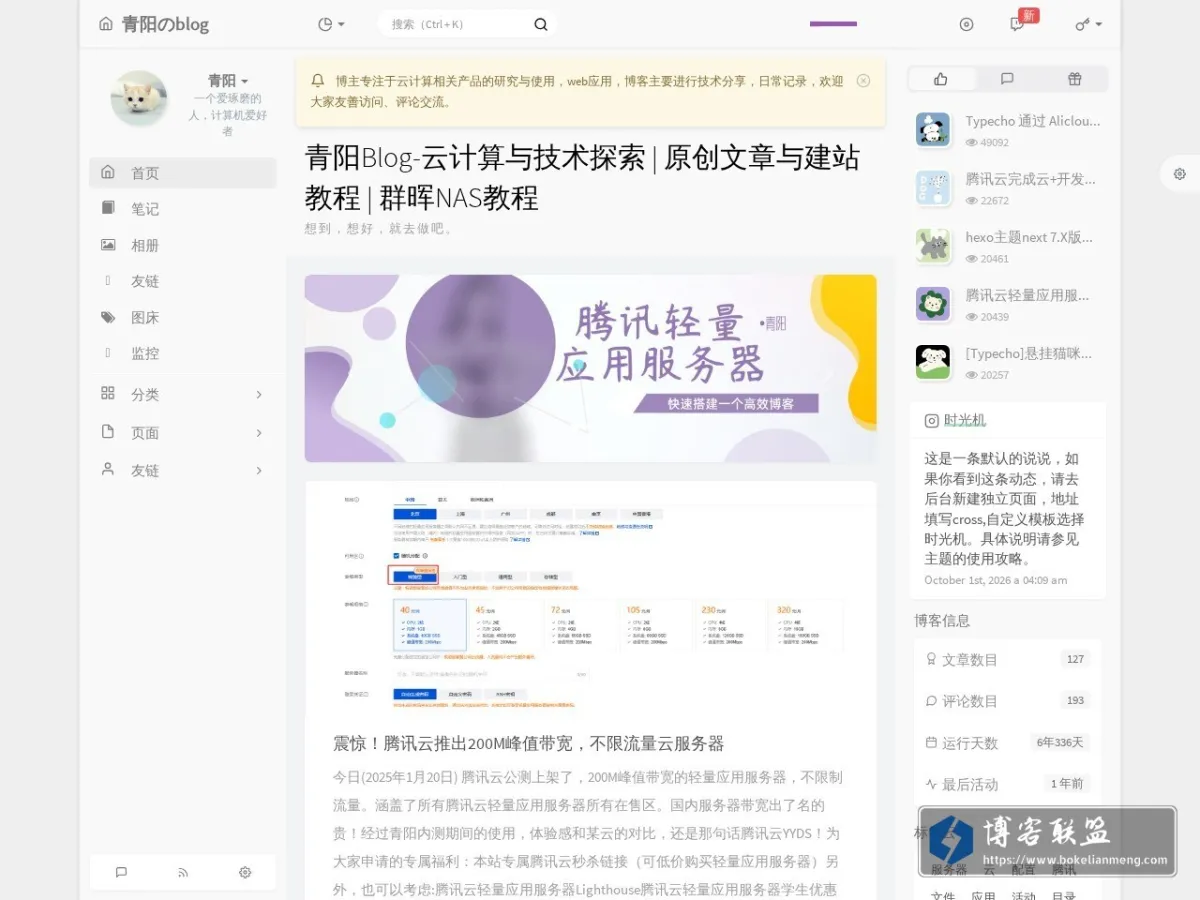Click the bell icon in the announcement banner
The height and width of the screenshot is (900, 1200).
click(x=318, y=81)
